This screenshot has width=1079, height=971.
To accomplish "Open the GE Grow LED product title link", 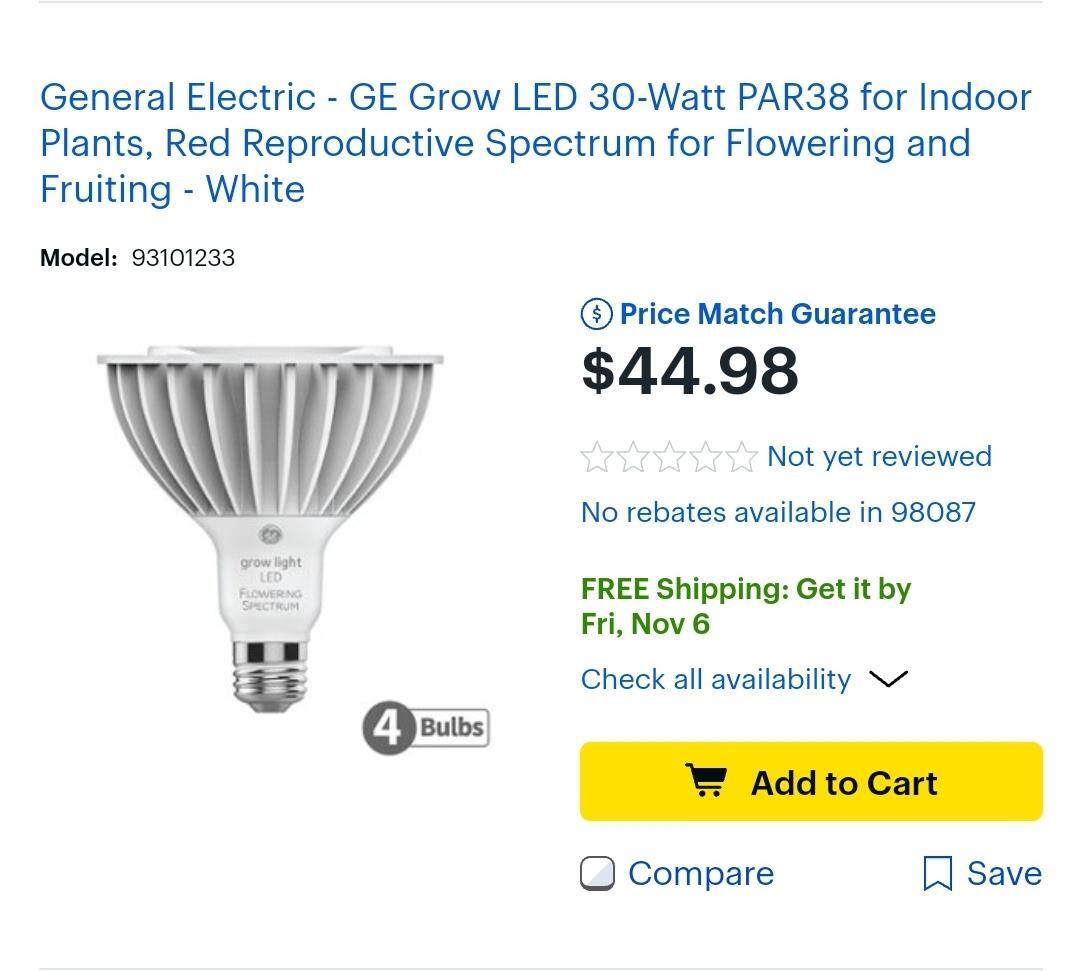I will click(535, 143).
